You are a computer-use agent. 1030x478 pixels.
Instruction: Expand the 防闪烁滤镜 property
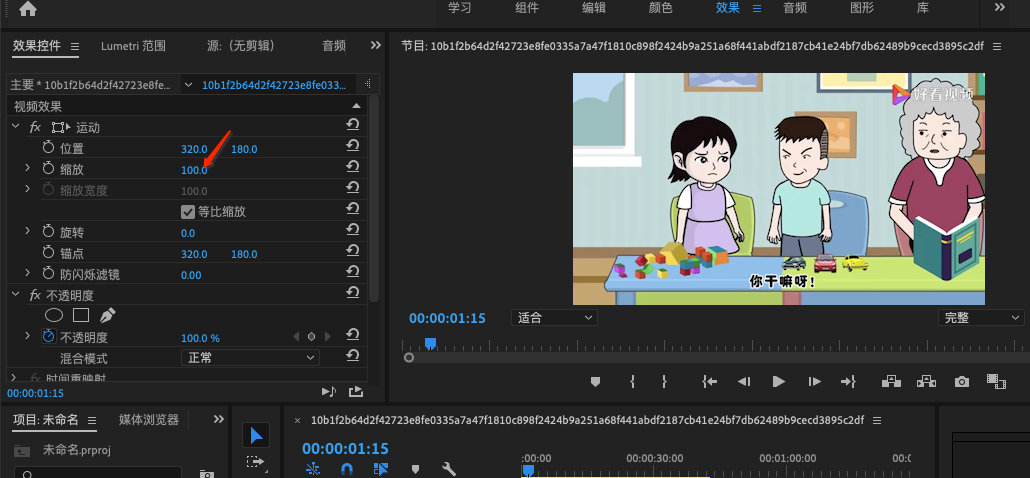[x=28, y=272]
